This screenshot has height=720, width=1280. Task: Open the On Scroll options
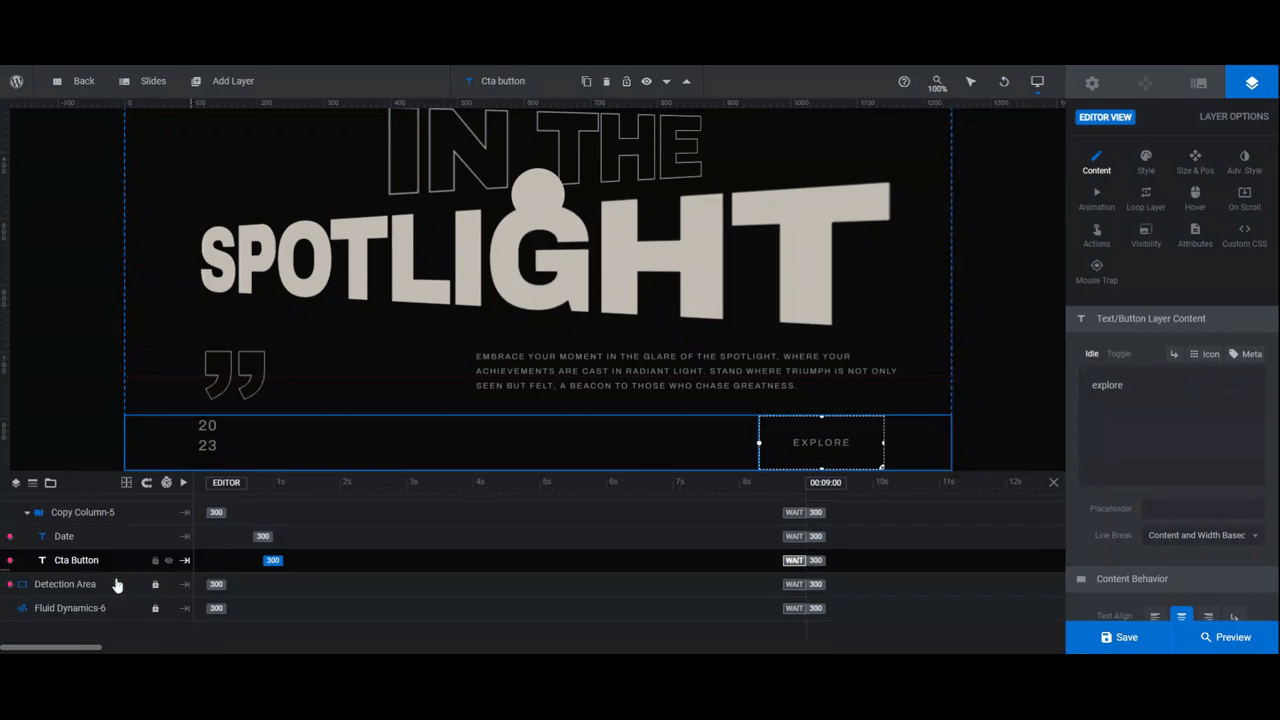[1244, 199]
